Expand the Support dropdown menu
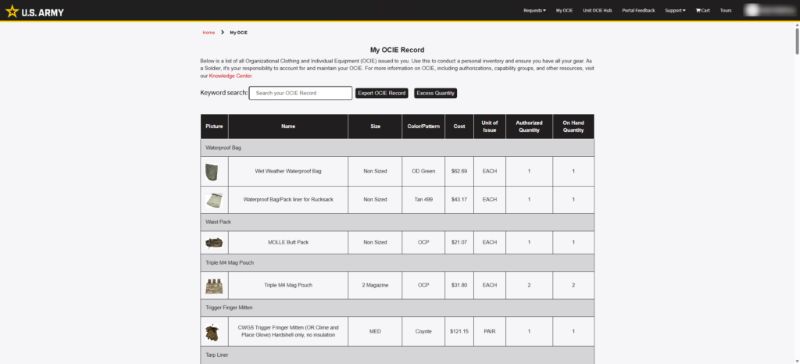This screenshot has width=800, height=364. (675, 10)
